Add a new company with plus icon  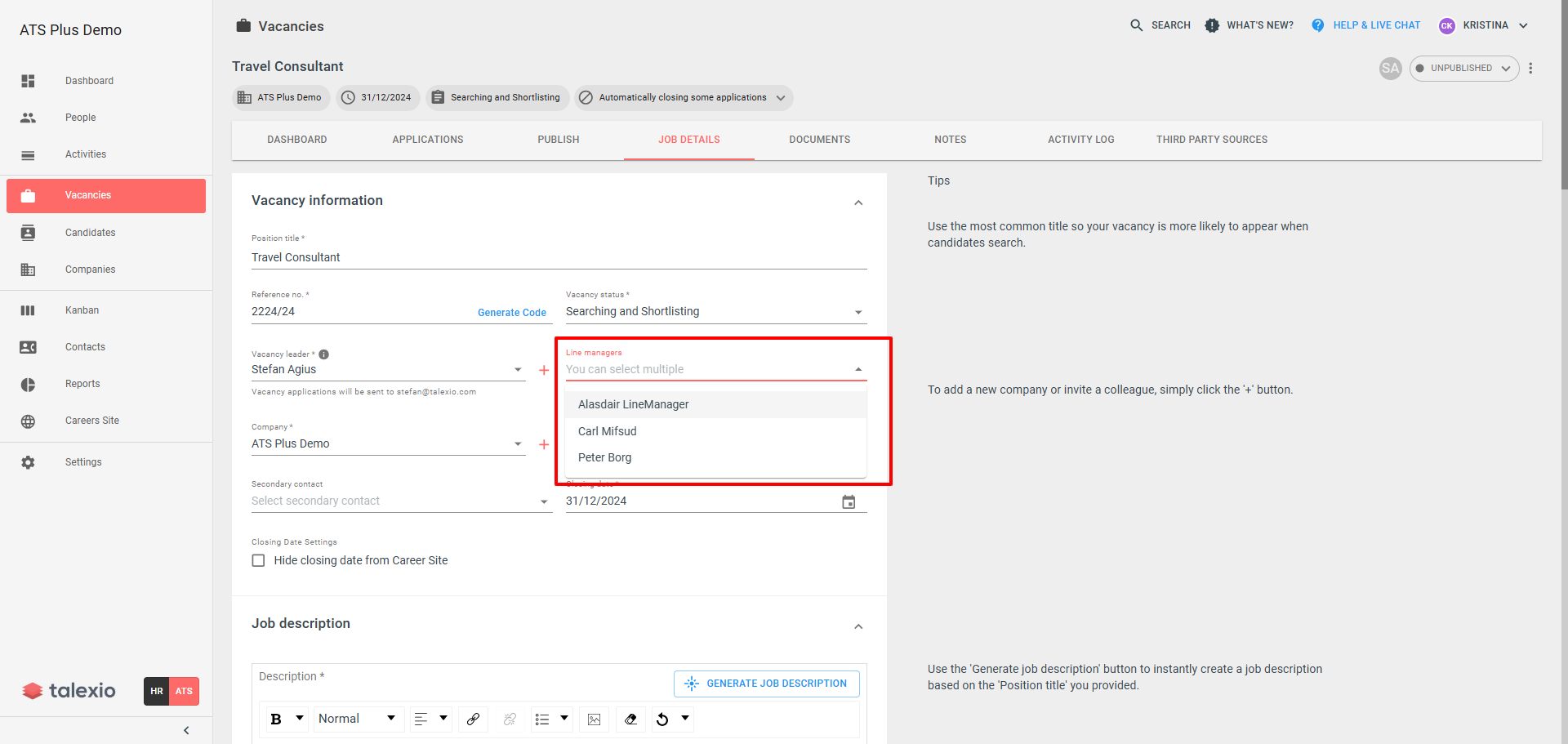coord(544,444)
